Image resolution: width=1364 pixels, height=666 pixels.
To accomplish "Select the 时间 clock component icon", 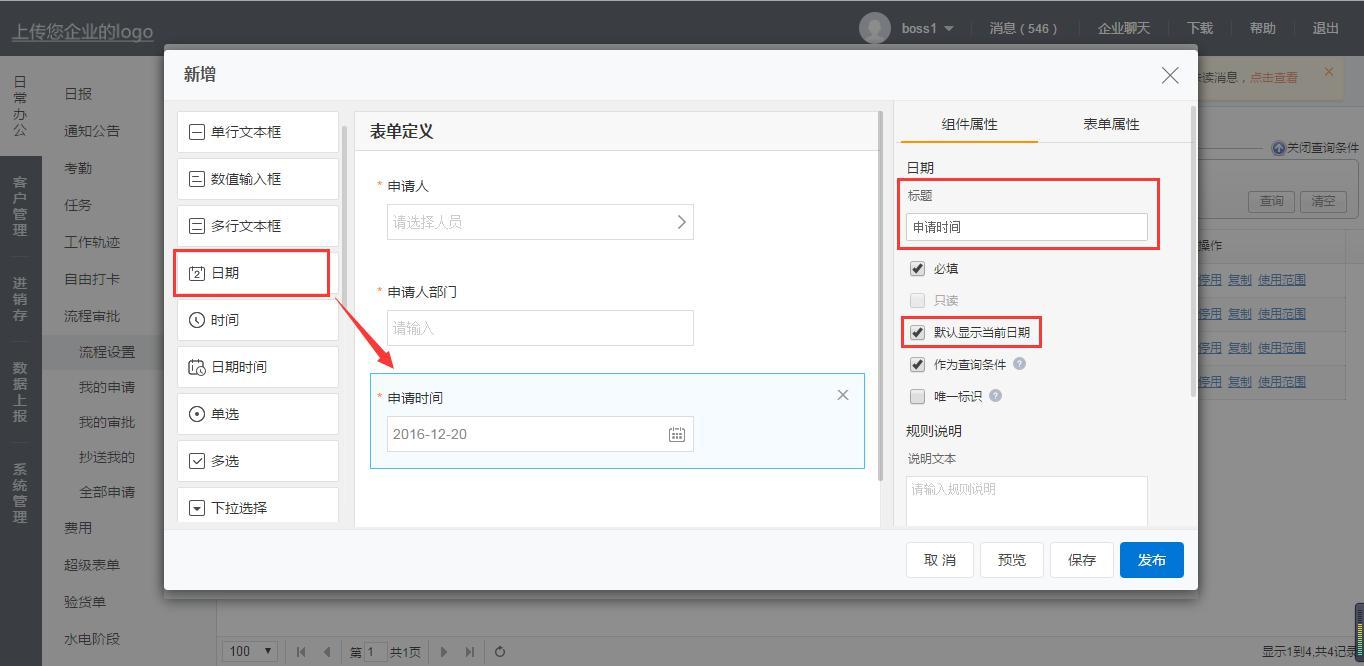I will point(197,320).
